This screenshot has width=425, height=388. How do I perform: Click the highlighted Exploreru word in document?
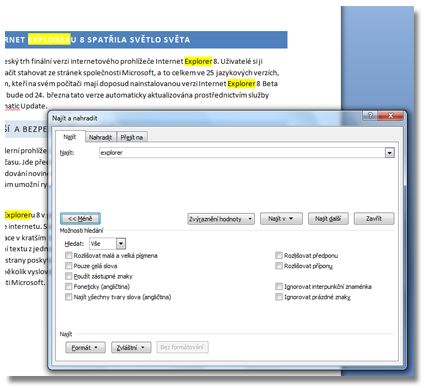[19, 215]
